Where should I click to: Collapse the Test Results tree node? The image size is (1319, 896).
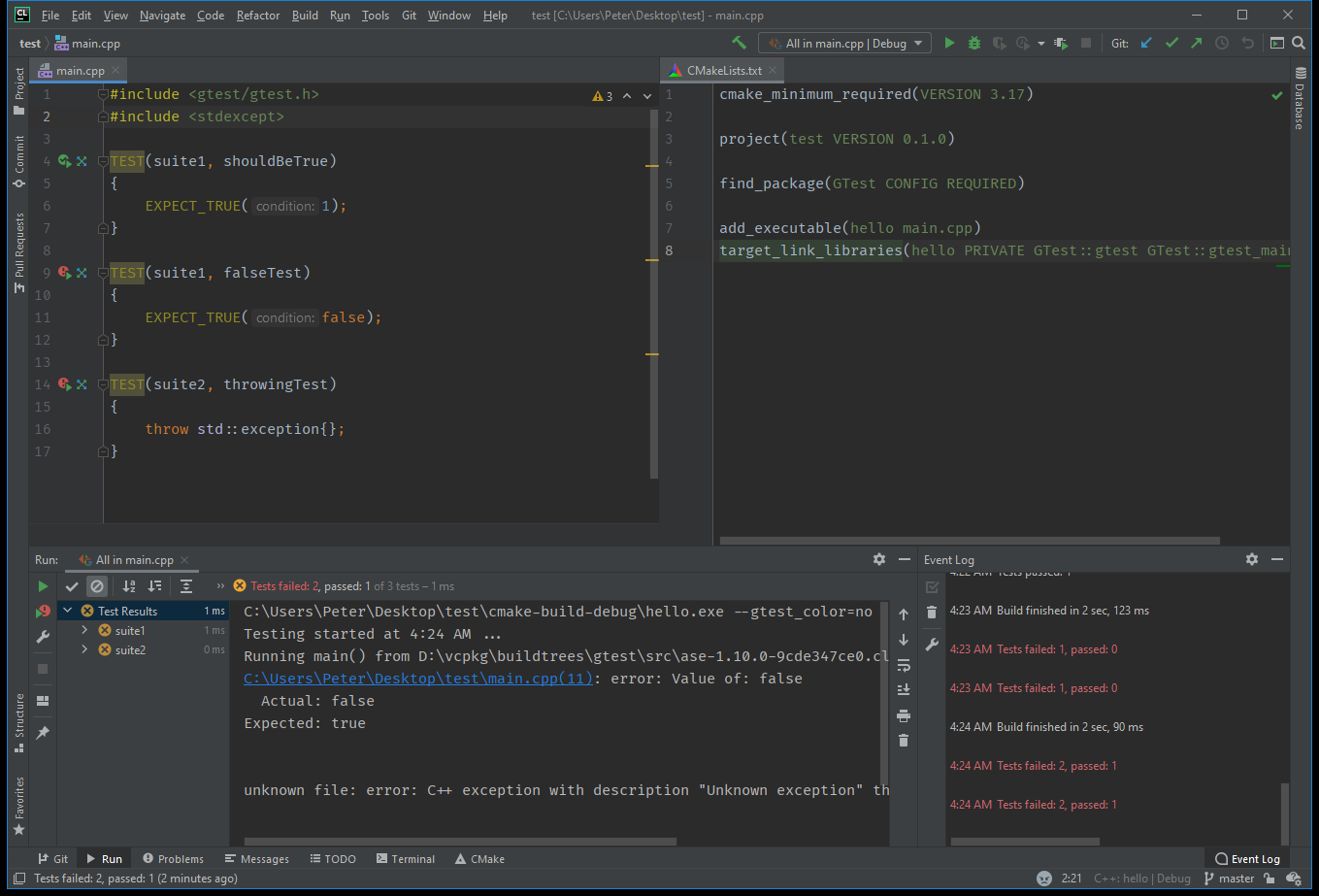[x=67, y=612]
